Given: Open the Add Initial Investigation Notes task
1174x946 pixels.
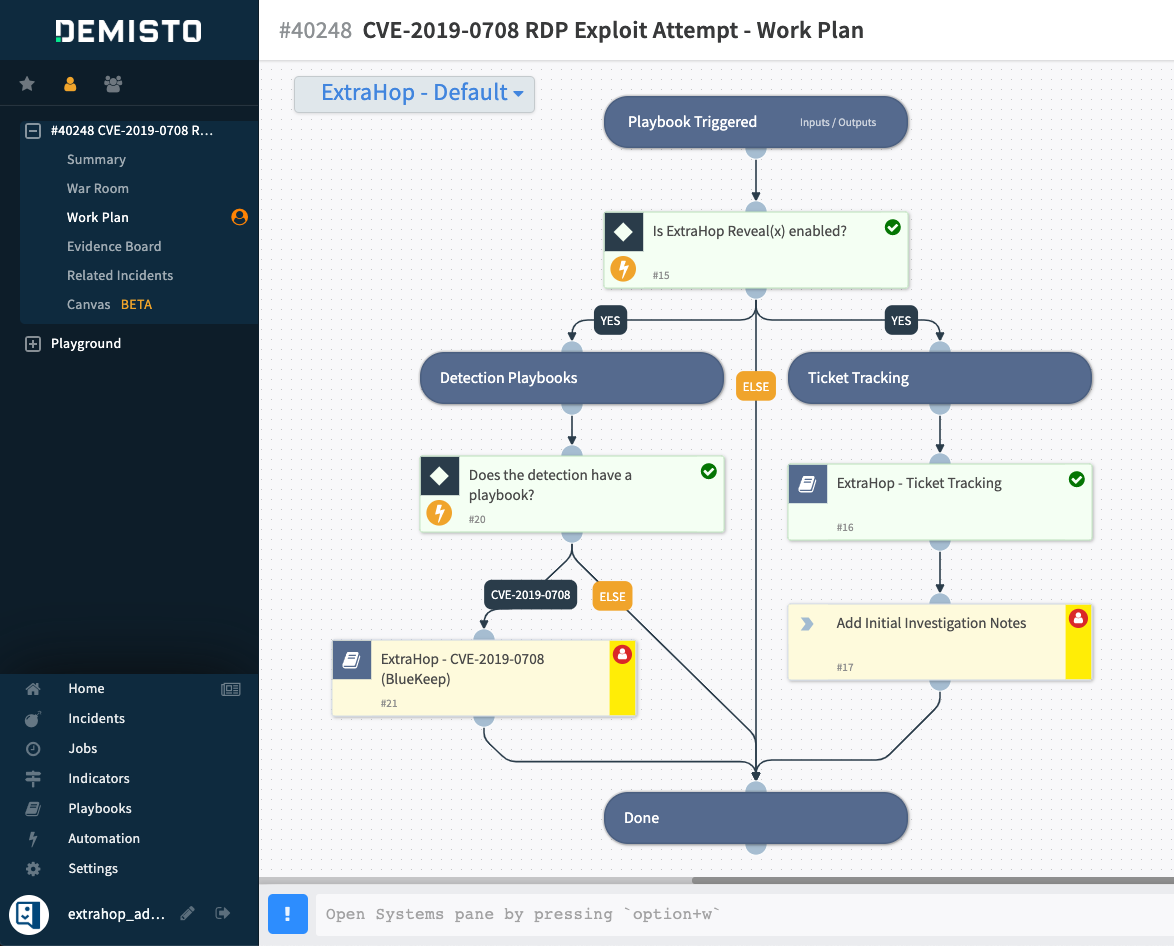Looking at the screenshot, I should click(x=940, y=643).
